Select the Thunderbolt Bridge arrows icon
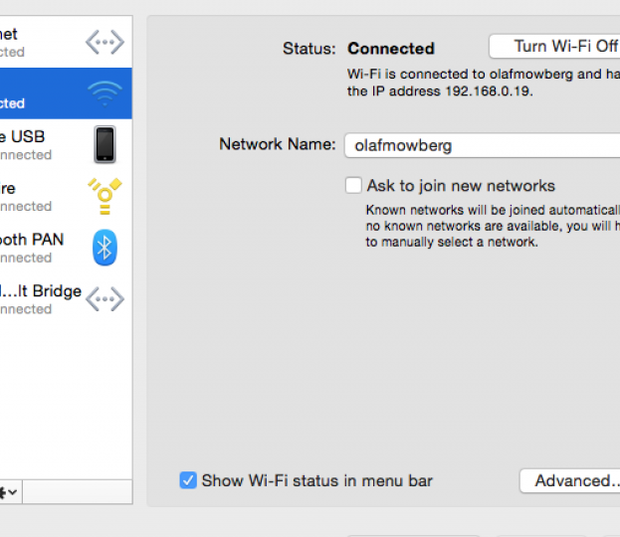620x537 pixels. tap(105, 299)
